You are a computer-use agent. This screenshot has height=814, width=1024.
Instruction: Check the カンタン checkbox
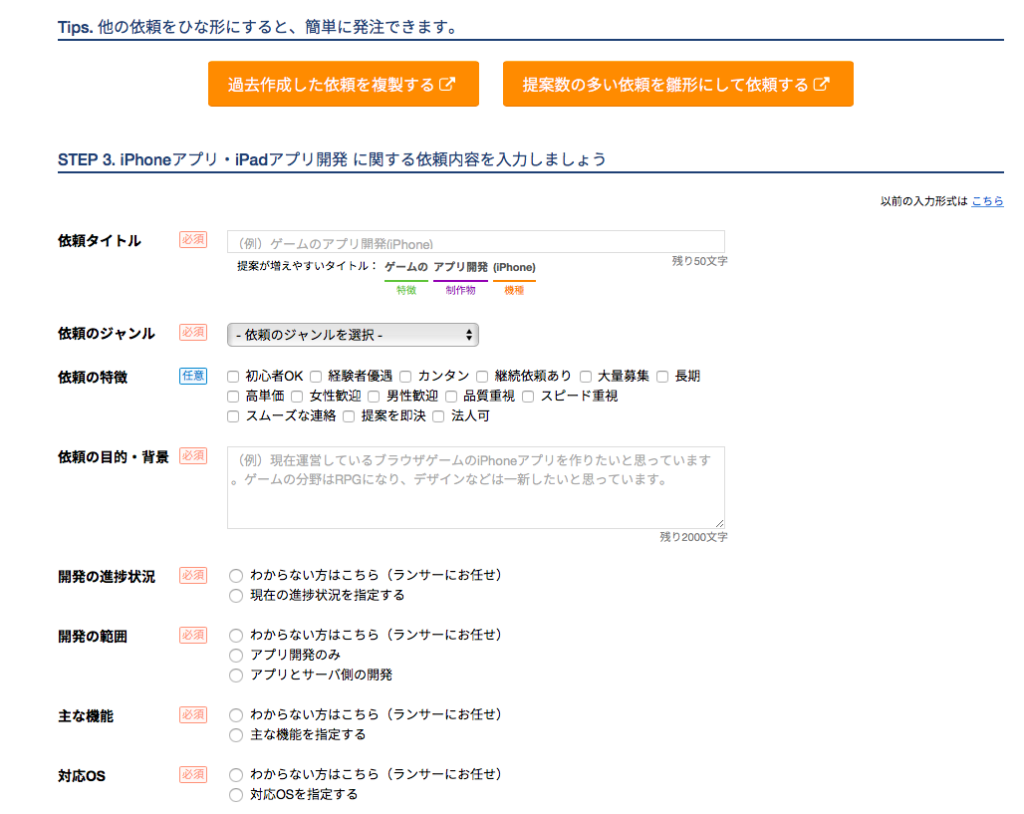pos(406,376)
